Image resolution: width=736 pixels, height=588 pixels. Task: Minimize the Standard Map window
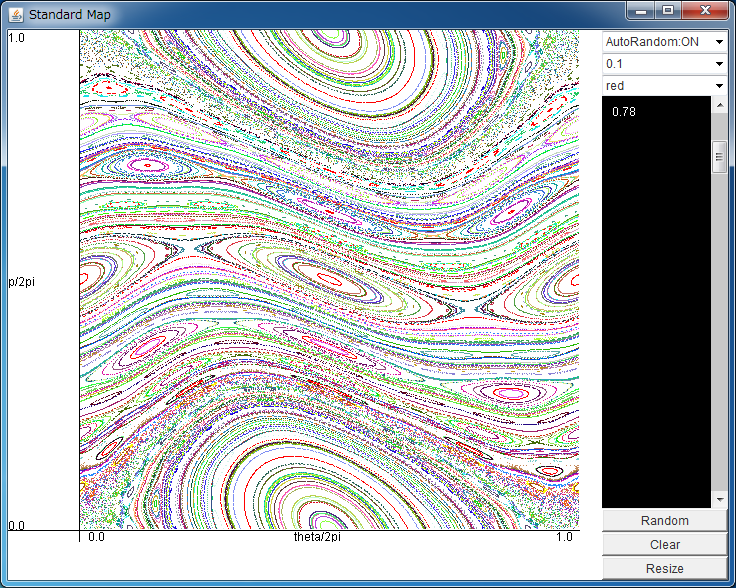pos(641,11)
